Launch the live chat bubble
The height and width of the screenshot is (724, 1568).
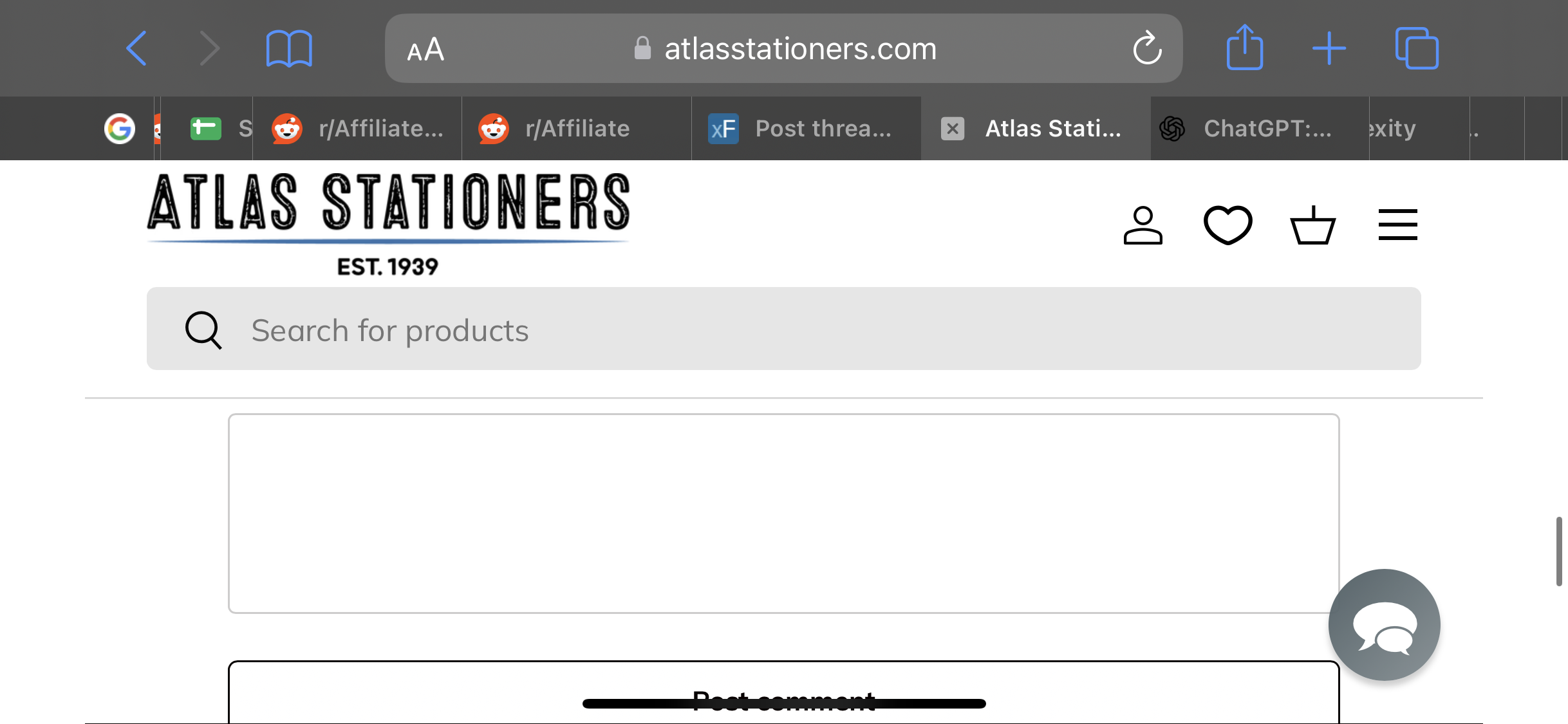(1384, 624)
